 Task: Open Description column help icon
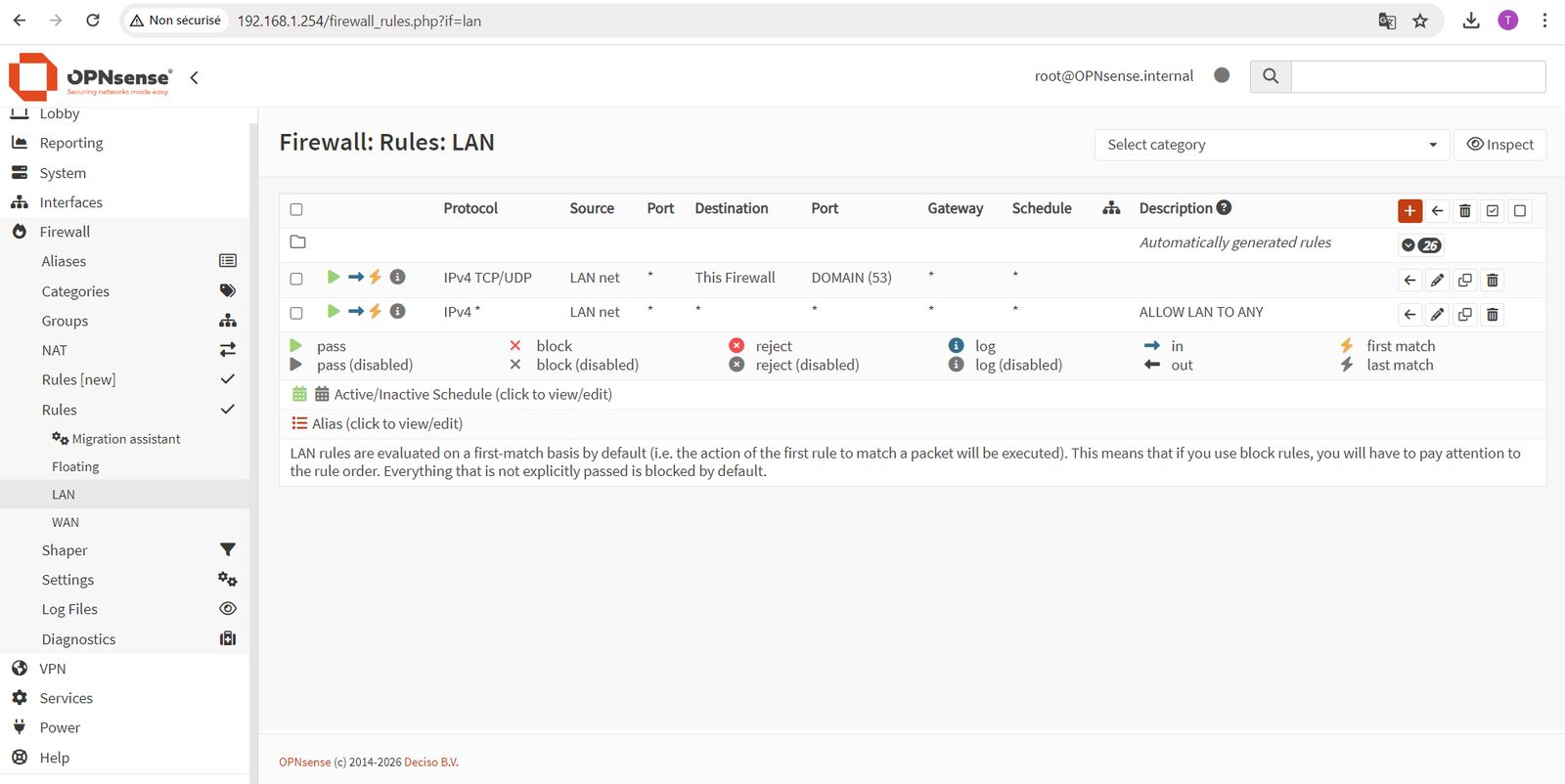(x=1224, y=207)
